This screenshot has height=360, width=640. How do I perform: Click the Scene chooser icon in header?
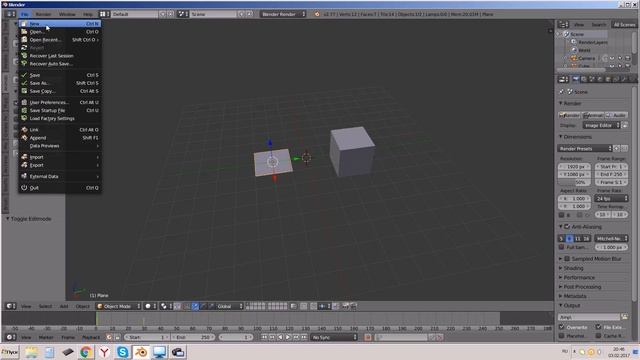(x=182, y=14)
